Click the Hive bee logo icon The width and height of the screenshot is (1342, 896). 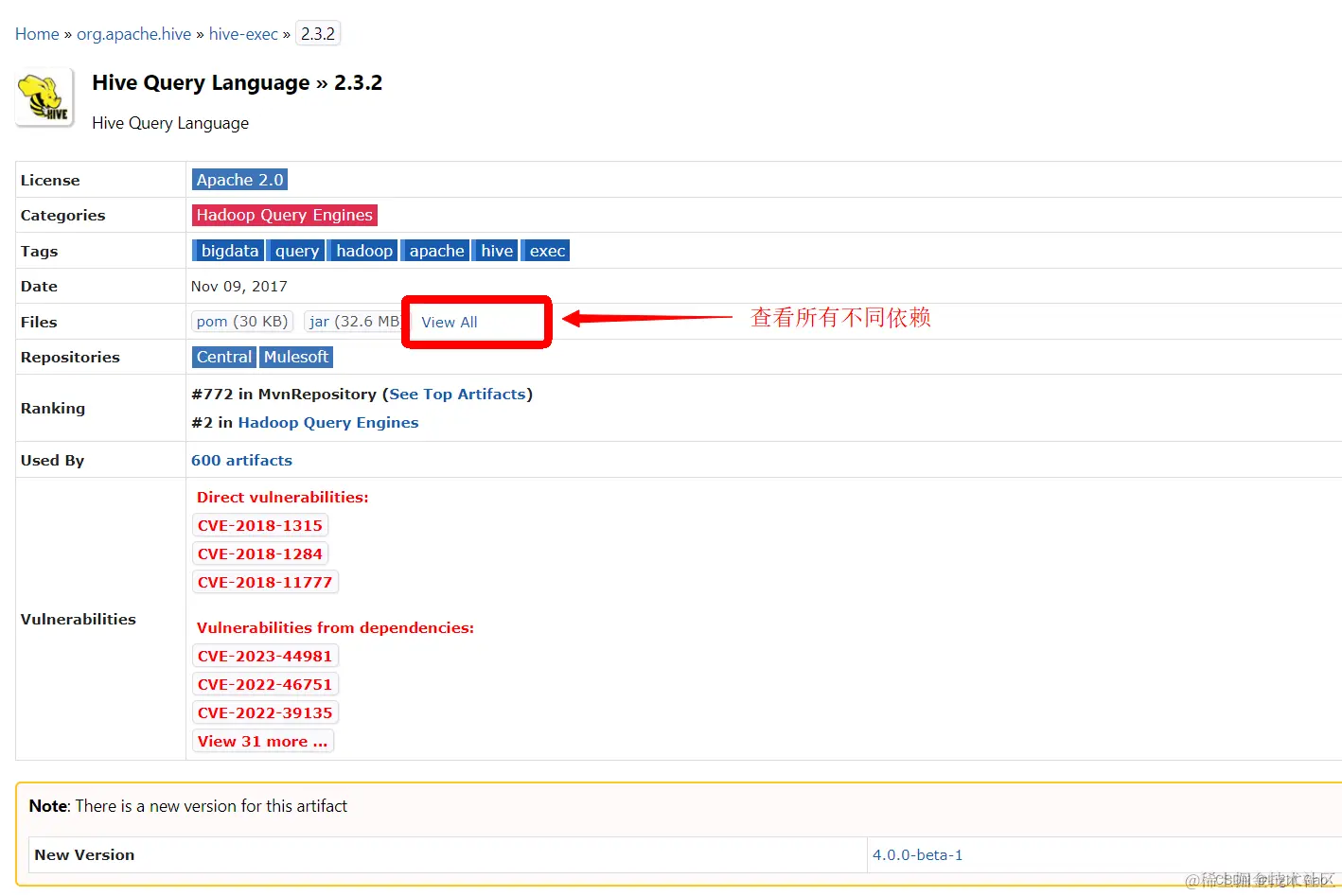click(44, 97)
